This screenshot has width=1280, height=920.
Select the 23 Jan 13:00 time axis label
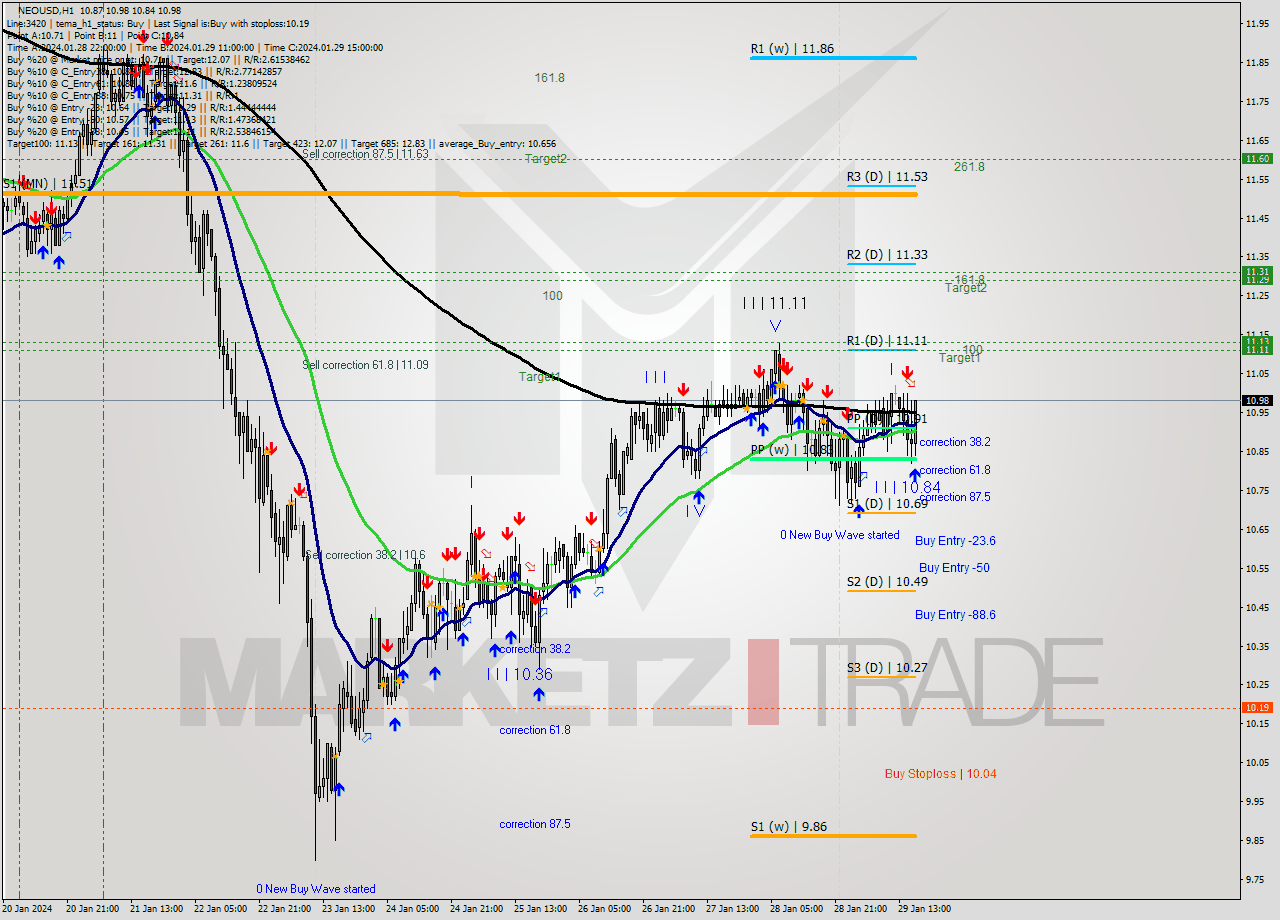pos(347,909)
